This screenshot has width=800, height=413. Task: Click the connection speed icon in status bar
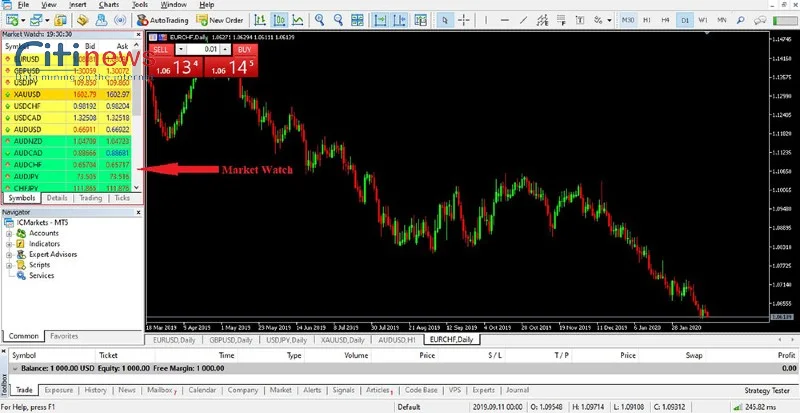[738, 407]
